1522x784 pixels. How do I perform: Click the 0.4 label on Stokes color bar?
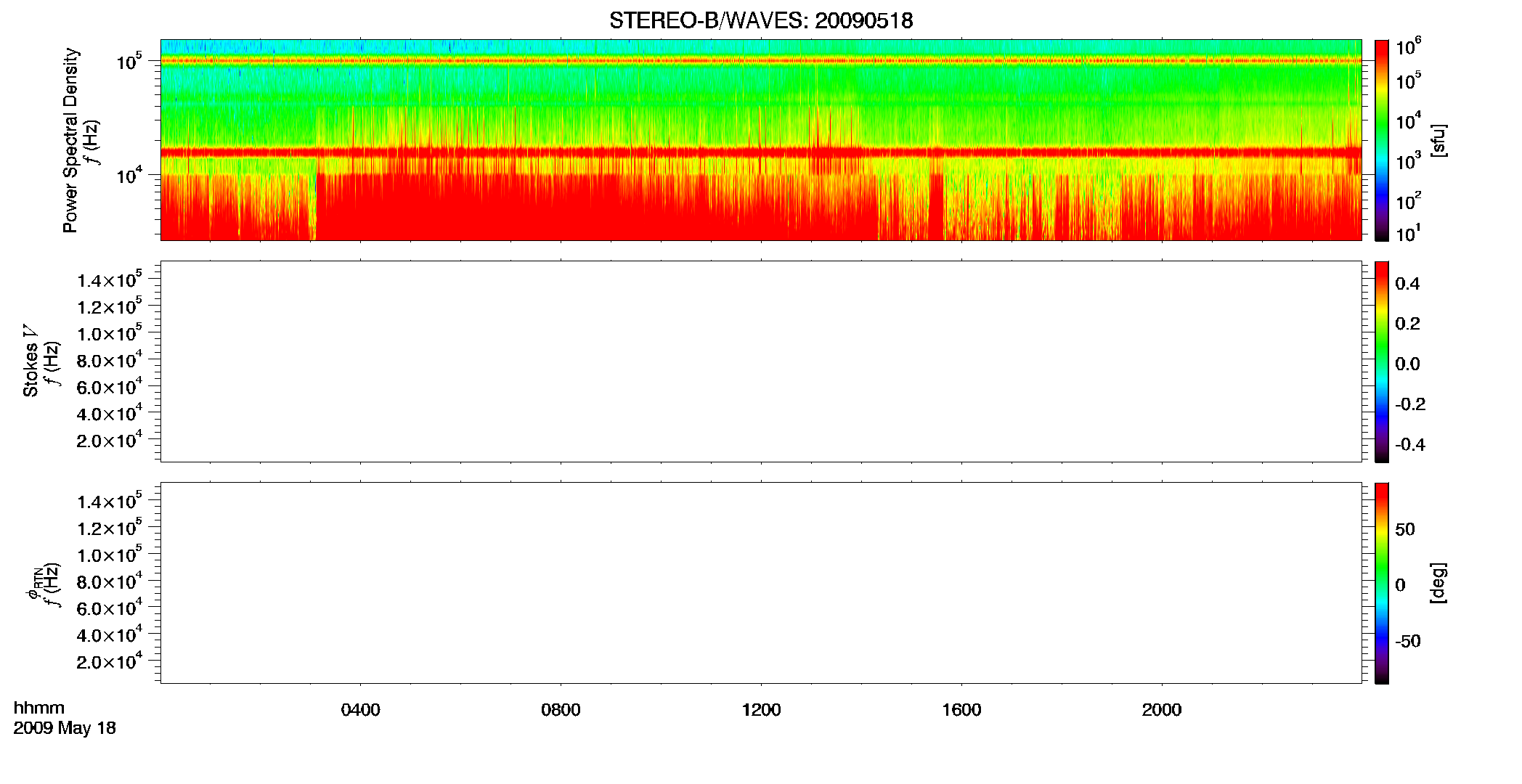tap(1407, 284)
